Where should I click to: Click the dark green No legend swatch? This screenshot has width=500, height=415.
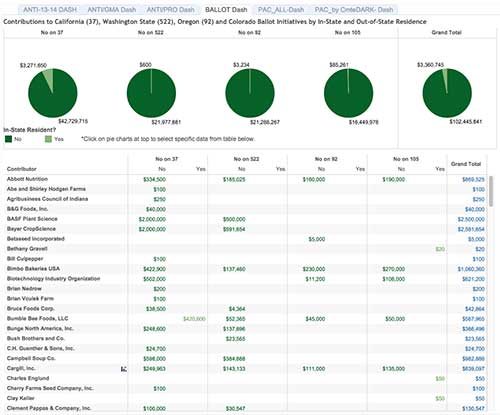(x=8, y=139)
